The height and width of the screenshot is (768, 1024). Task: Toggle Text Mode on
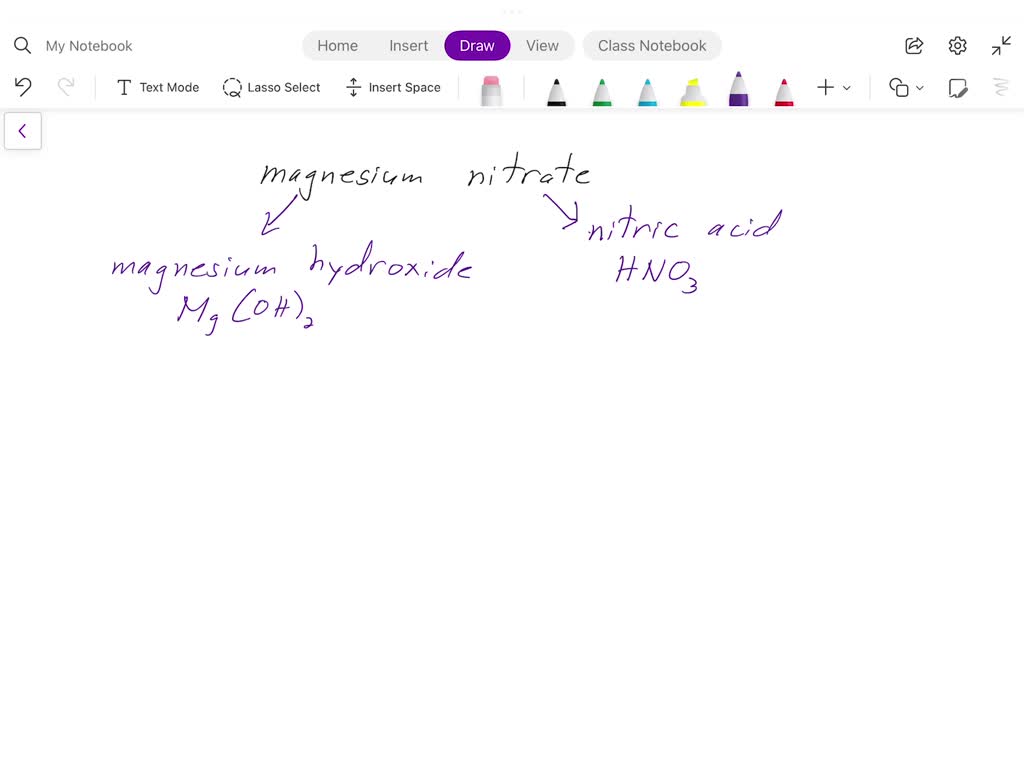tap(157, 87)
